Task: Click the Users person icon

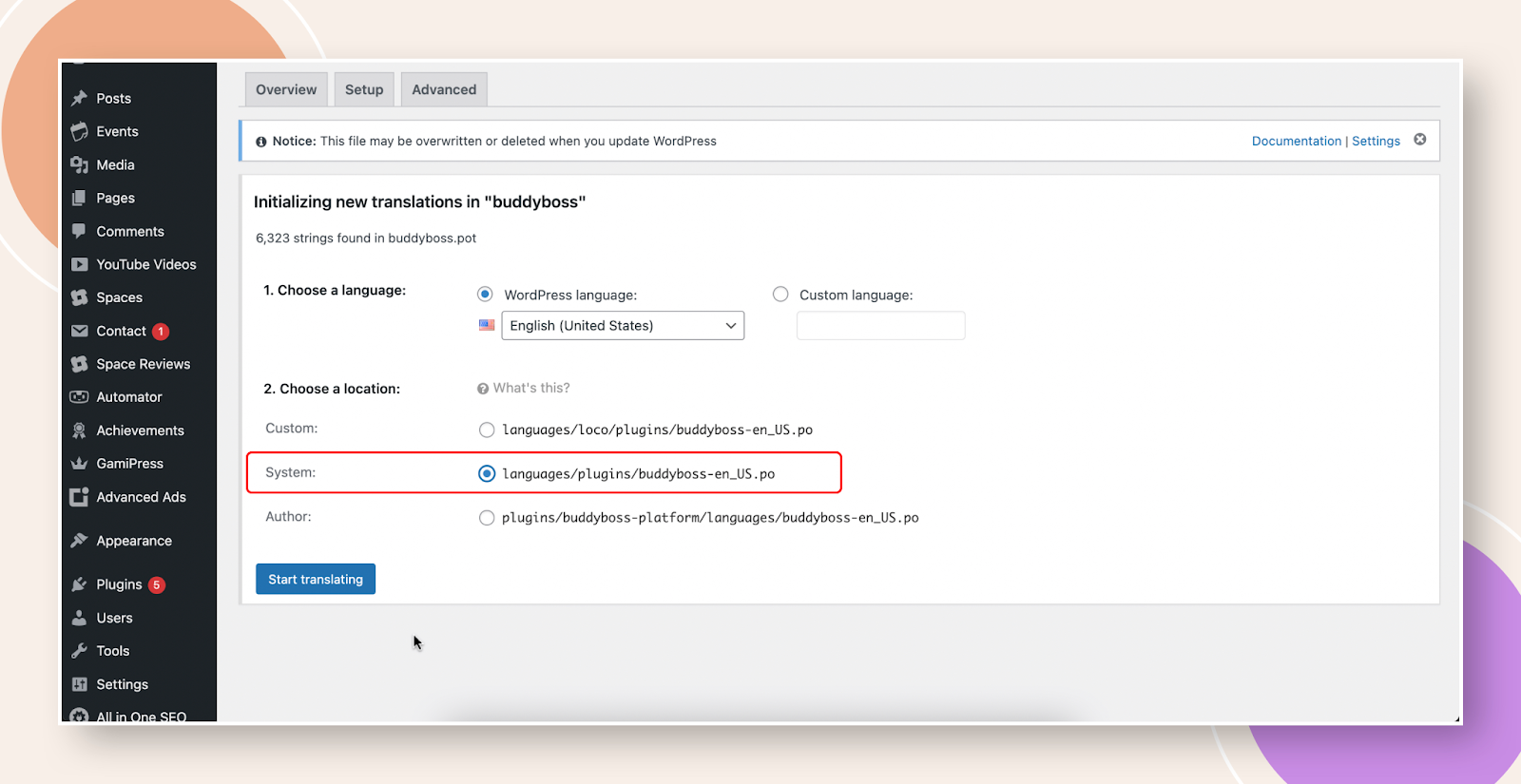Action: tap(80, 618)
